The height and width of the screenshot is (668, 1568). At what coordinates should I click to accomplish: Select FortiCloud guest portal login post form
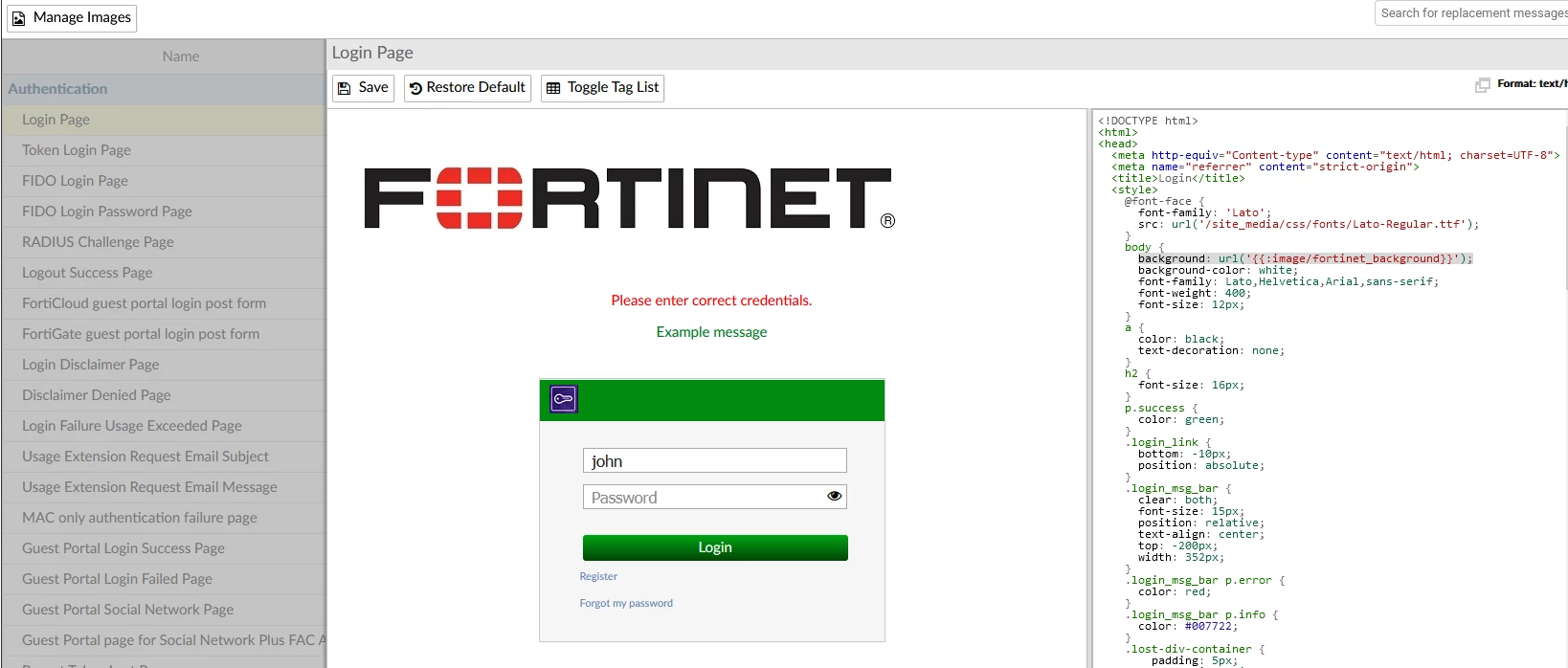click(164, 303)
